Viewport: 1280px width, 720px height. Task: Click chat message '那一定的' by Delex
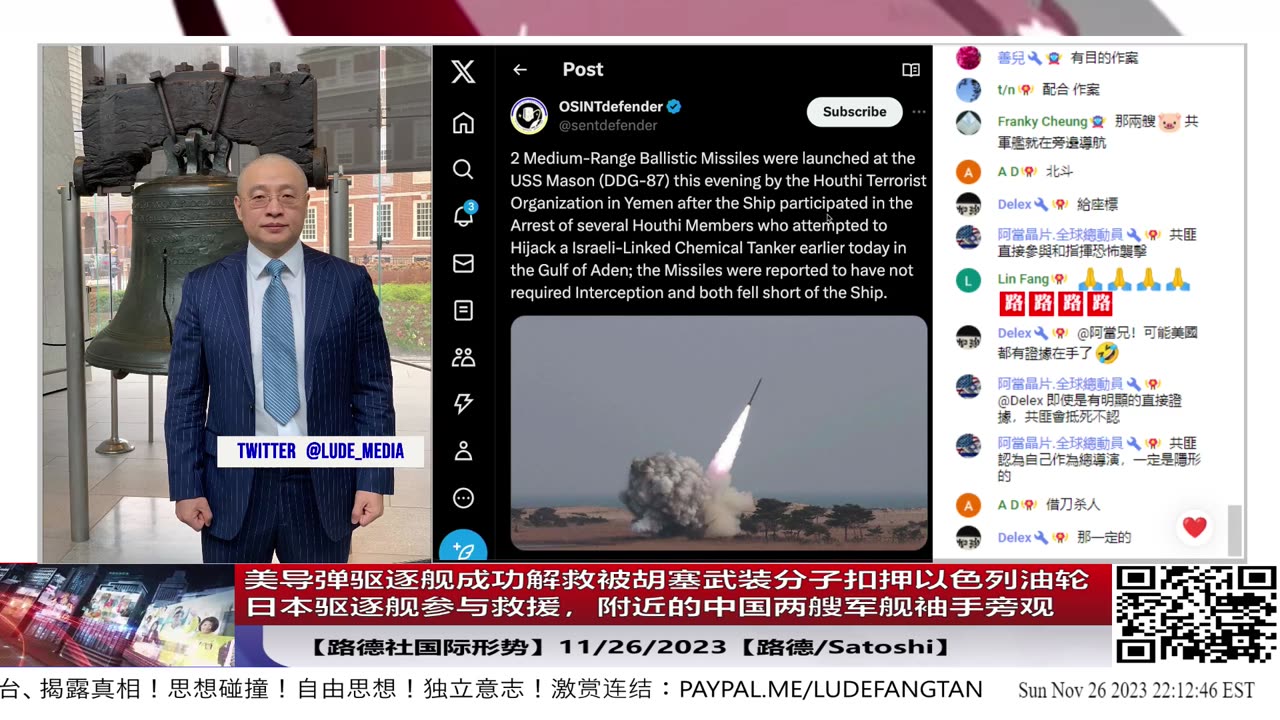(x=1104, y=537)
